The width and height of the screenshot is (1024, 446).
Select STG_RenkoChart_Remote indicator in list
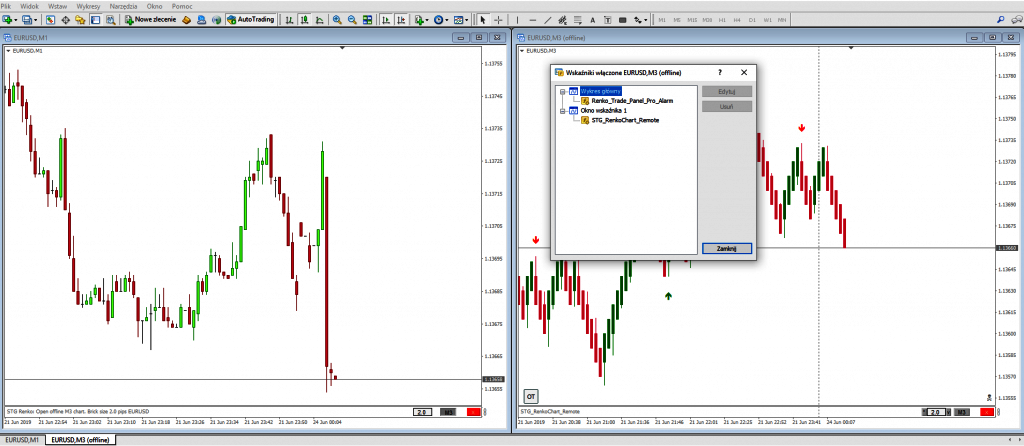(625, 121)
